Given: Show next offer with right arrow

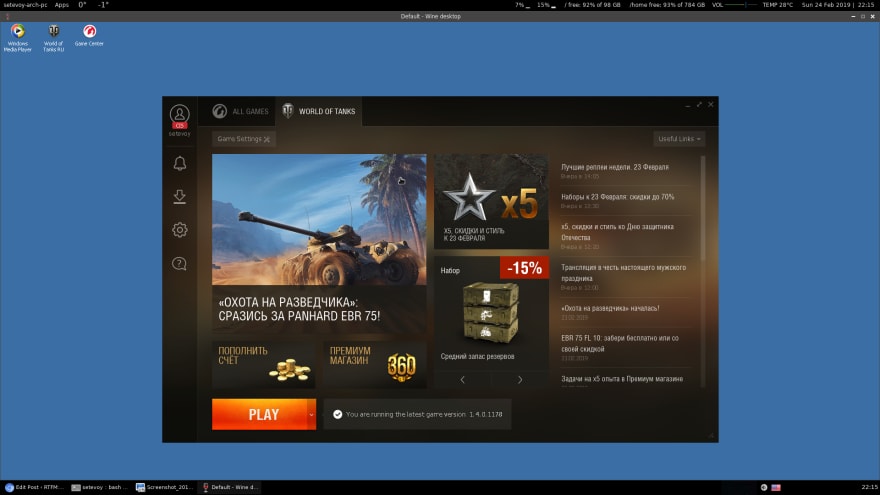Looking at the screenshot, I should [520, 379].
